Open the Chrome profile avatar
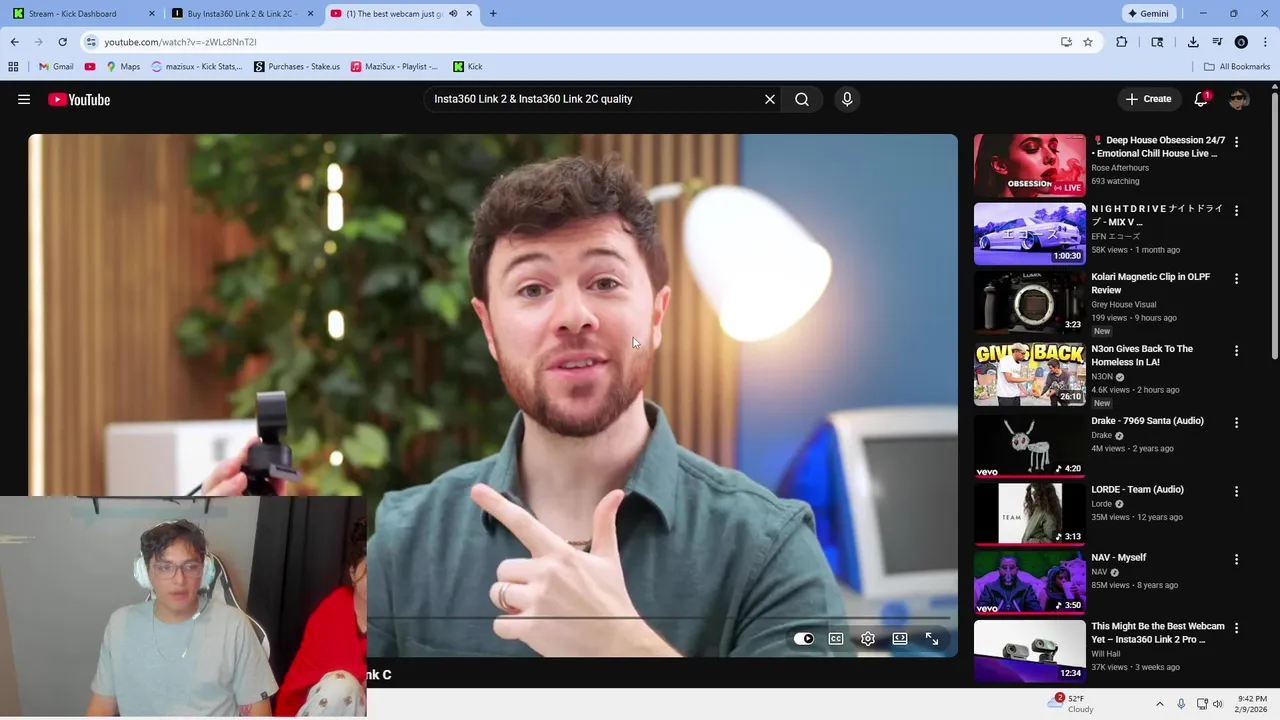 tap(1241, 42)
